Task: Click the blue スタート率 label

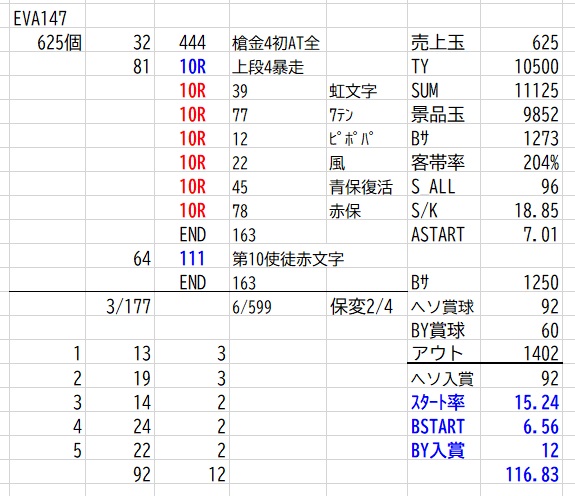Action: point(438,402)
